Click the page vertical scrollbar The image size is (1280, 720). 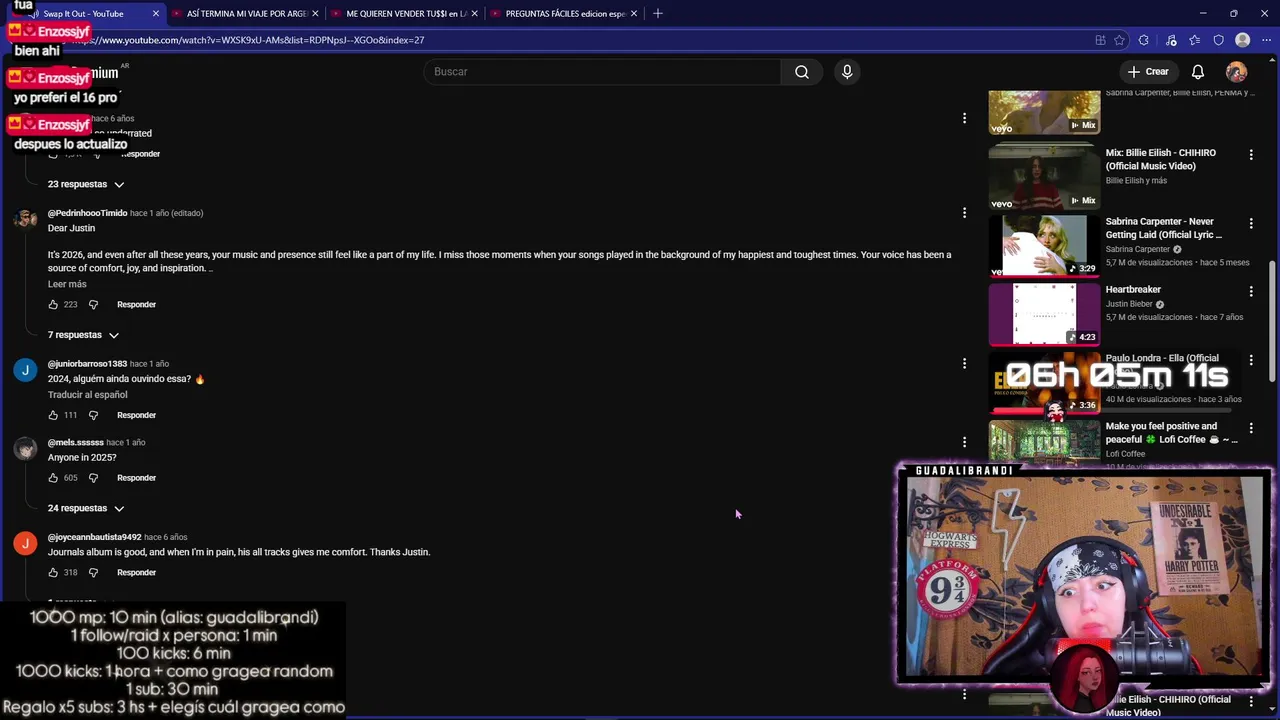[1273, 320]
